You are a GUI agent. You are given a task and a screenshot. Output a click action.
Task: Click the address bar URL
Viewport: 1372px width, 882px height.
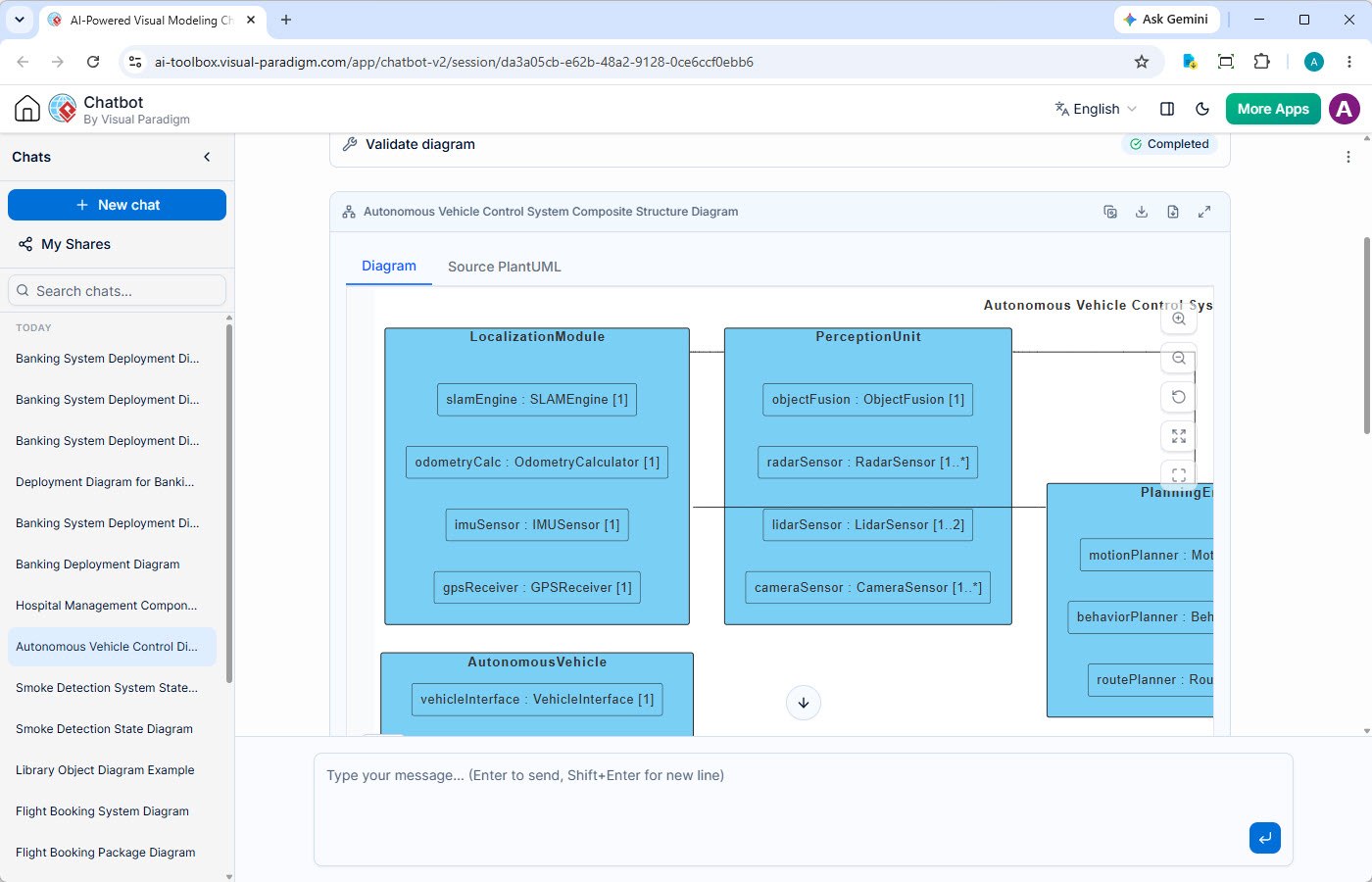tap(454, 62)
